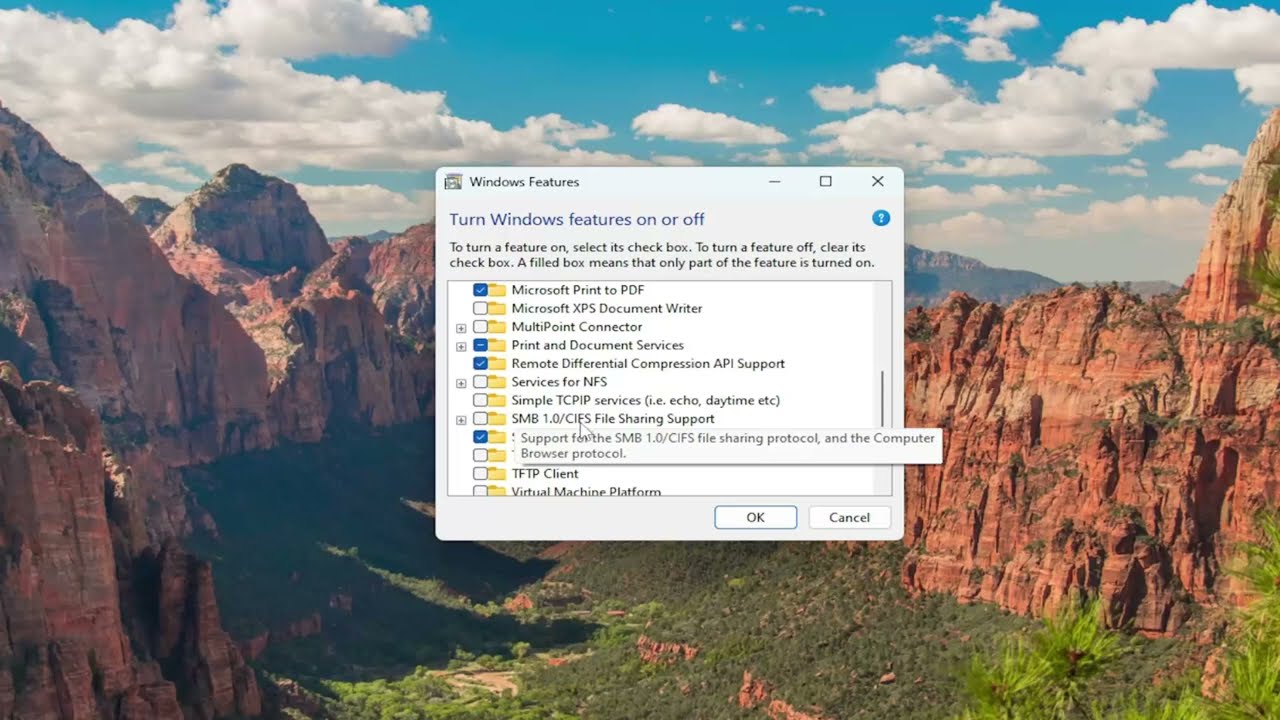Expand SMB 1.0/CIFS File Sharing Support node
The height and width of the screenshot is (720, 1280).
(x=461, y=420)
